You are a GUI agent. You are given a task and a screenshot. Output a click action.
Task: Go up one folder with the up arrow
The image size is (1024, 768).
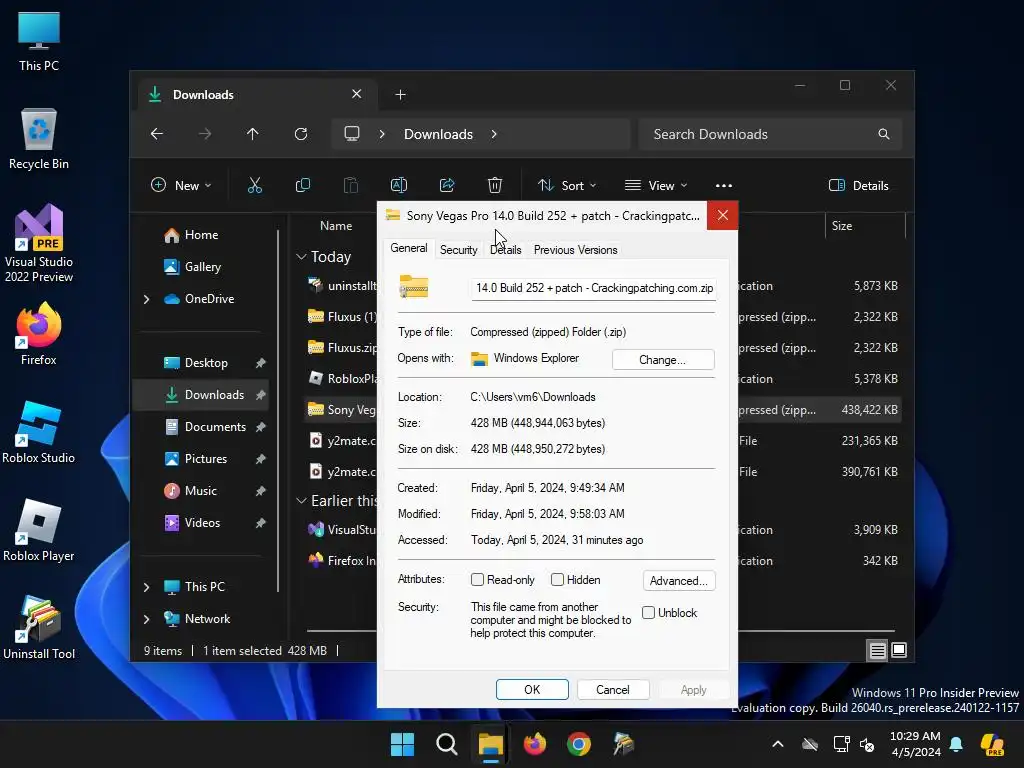click(x=253, y=134)
